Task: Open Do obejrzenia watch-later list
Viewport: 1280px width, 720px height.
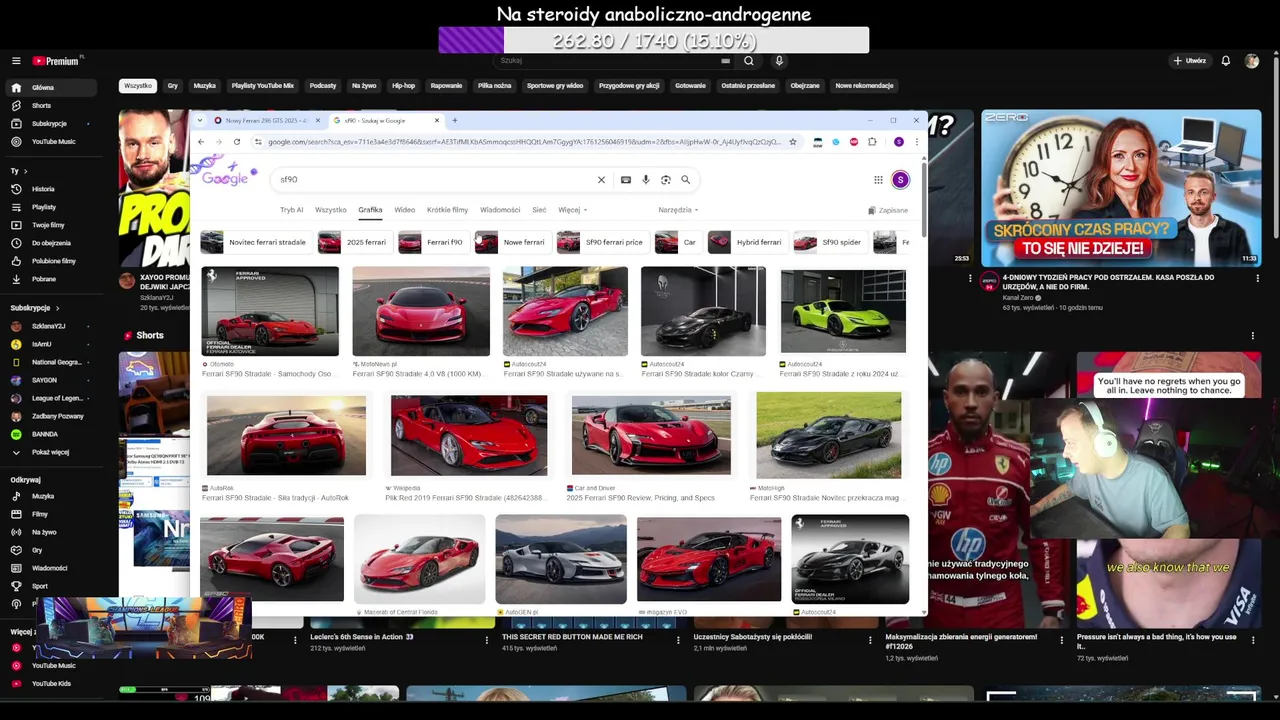Action: 52,243
